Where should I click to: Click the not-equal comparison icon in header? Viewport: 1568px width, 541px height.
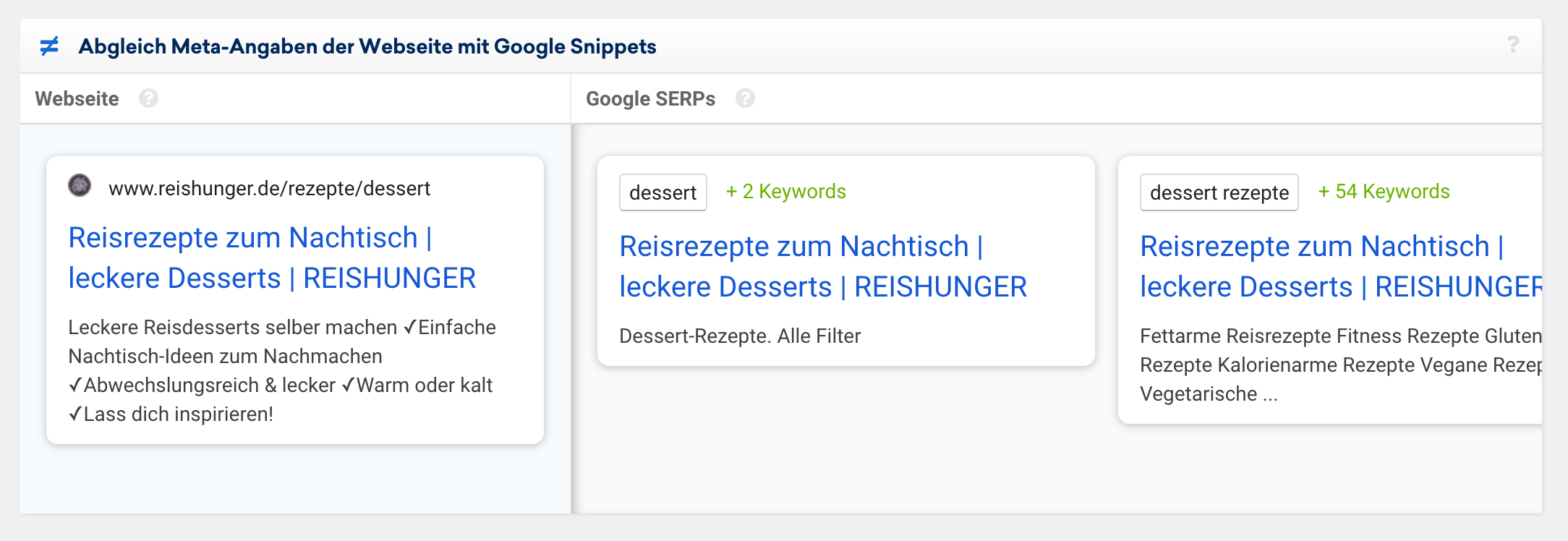click(49, 46)
